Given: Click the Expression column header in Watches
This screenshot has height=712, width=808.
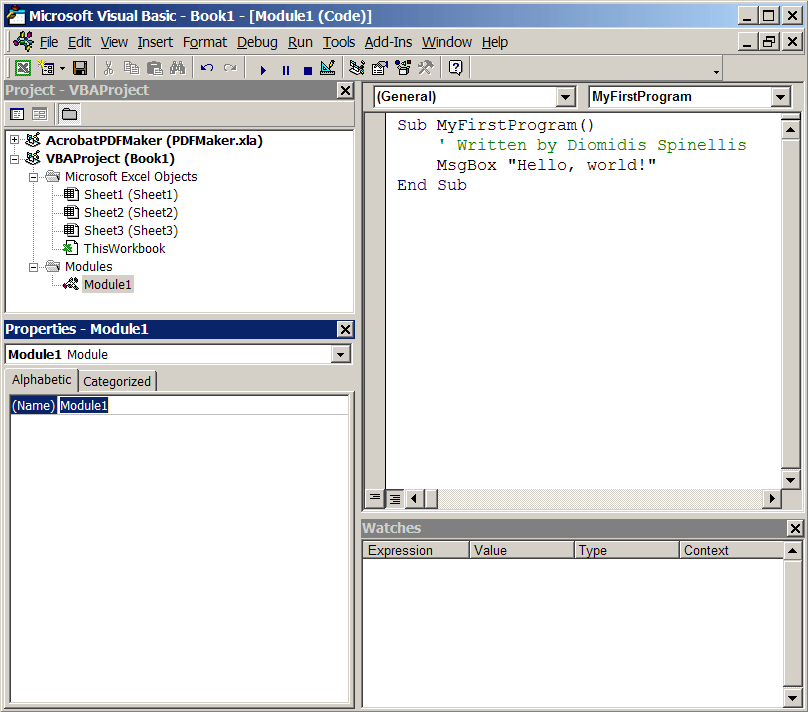Looking at the screenshot, I should click(416, 550).
